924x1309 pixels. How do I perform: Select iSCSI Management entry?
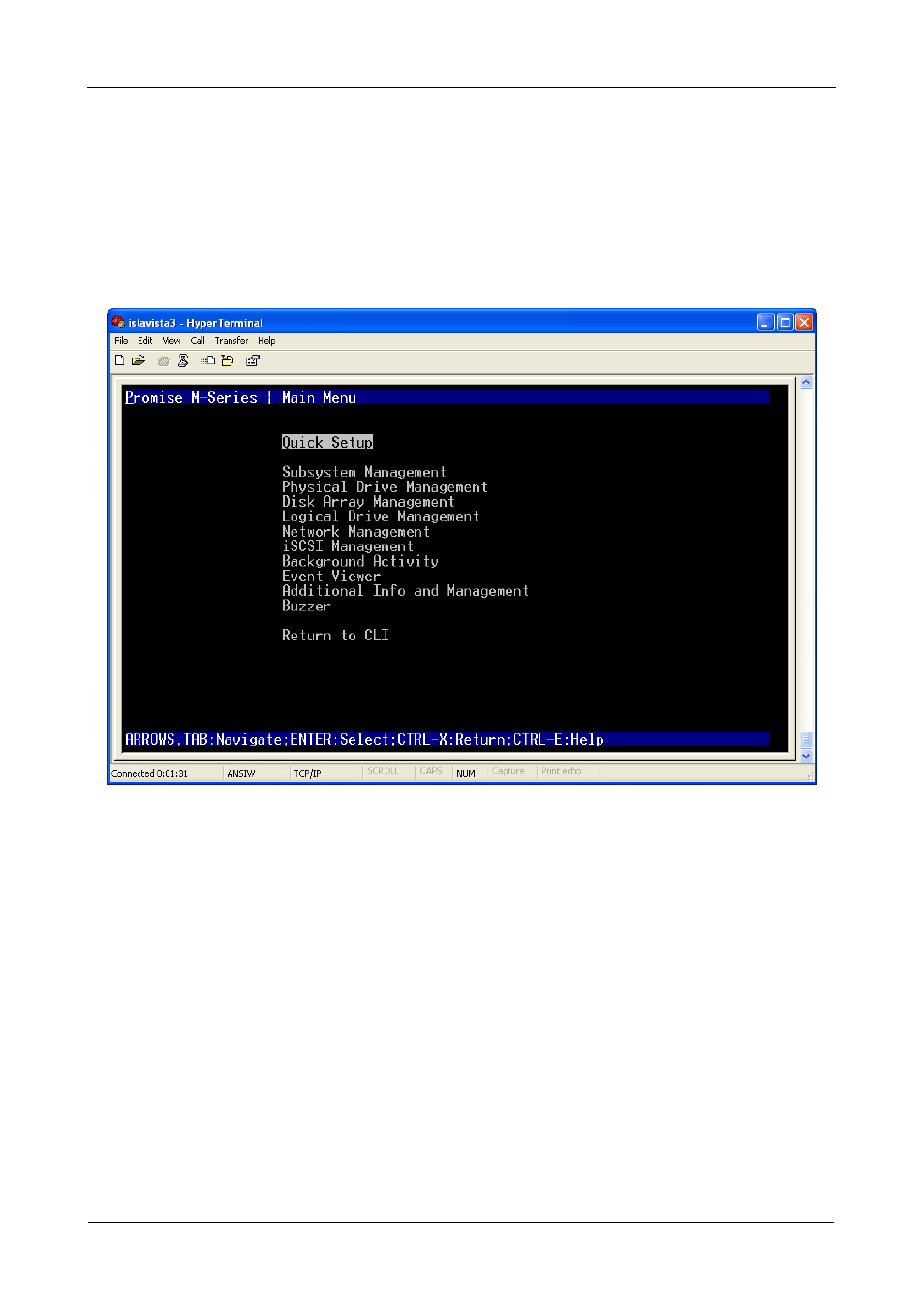(348, 546)
